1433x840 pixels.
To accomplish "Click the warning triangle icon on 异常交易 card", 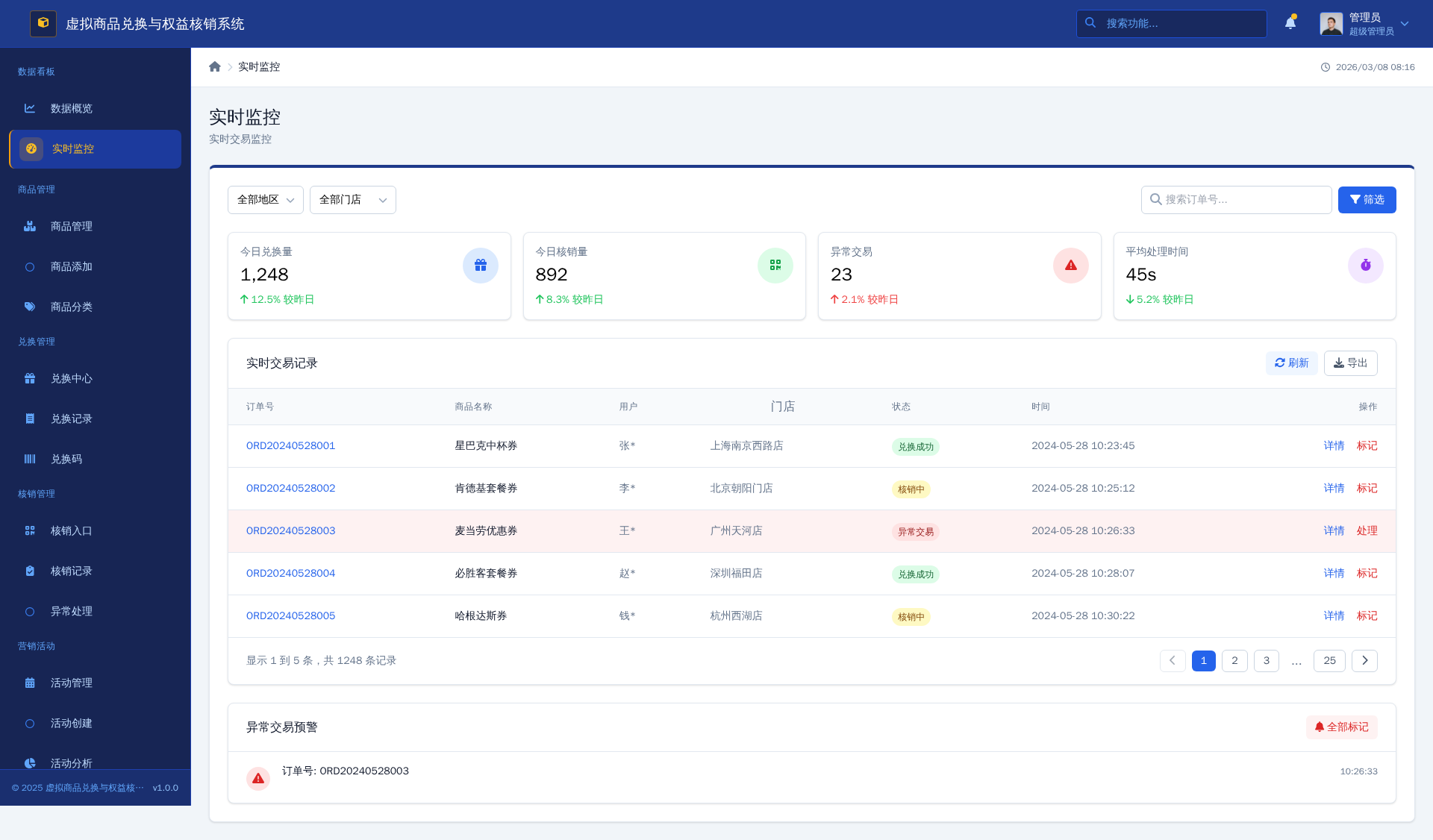I will click(1070, 266).
